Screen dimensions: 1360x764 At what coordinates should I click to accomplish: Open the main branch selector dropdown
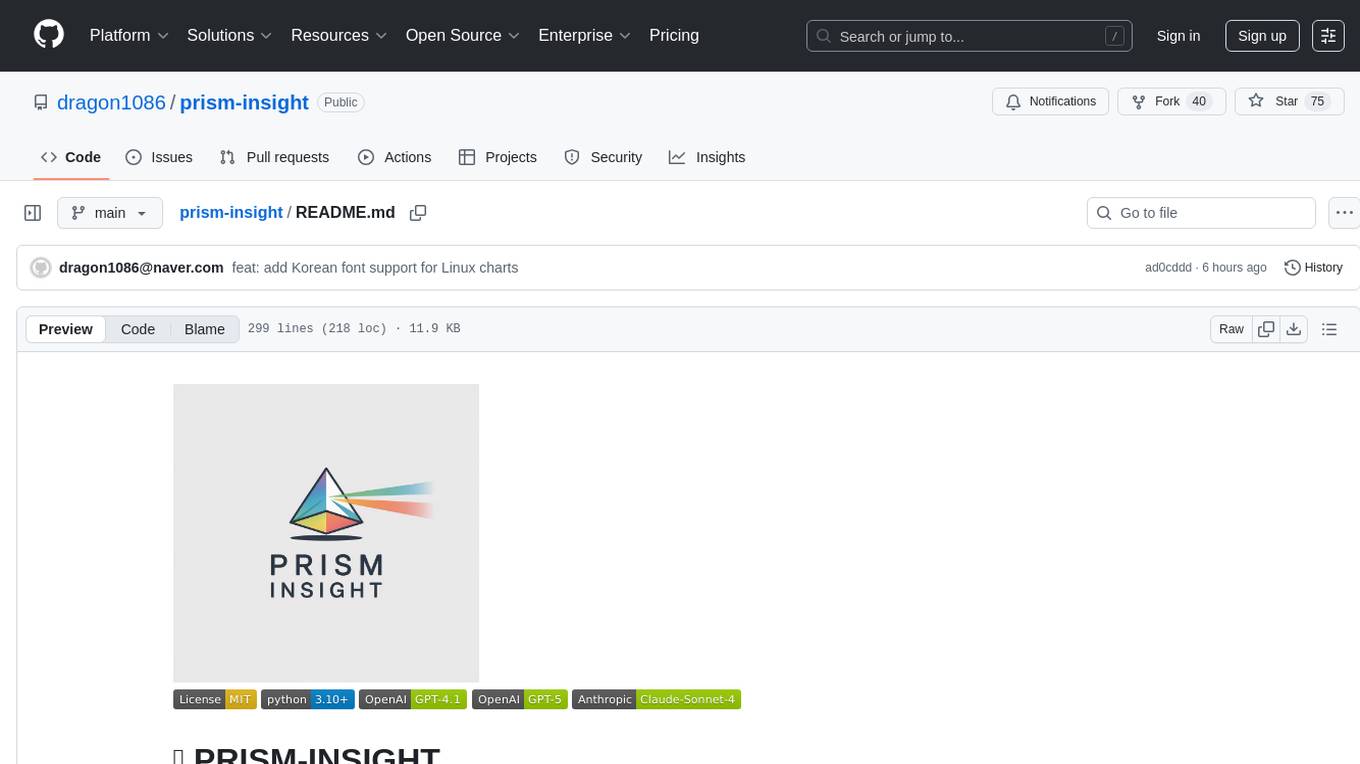109,213
